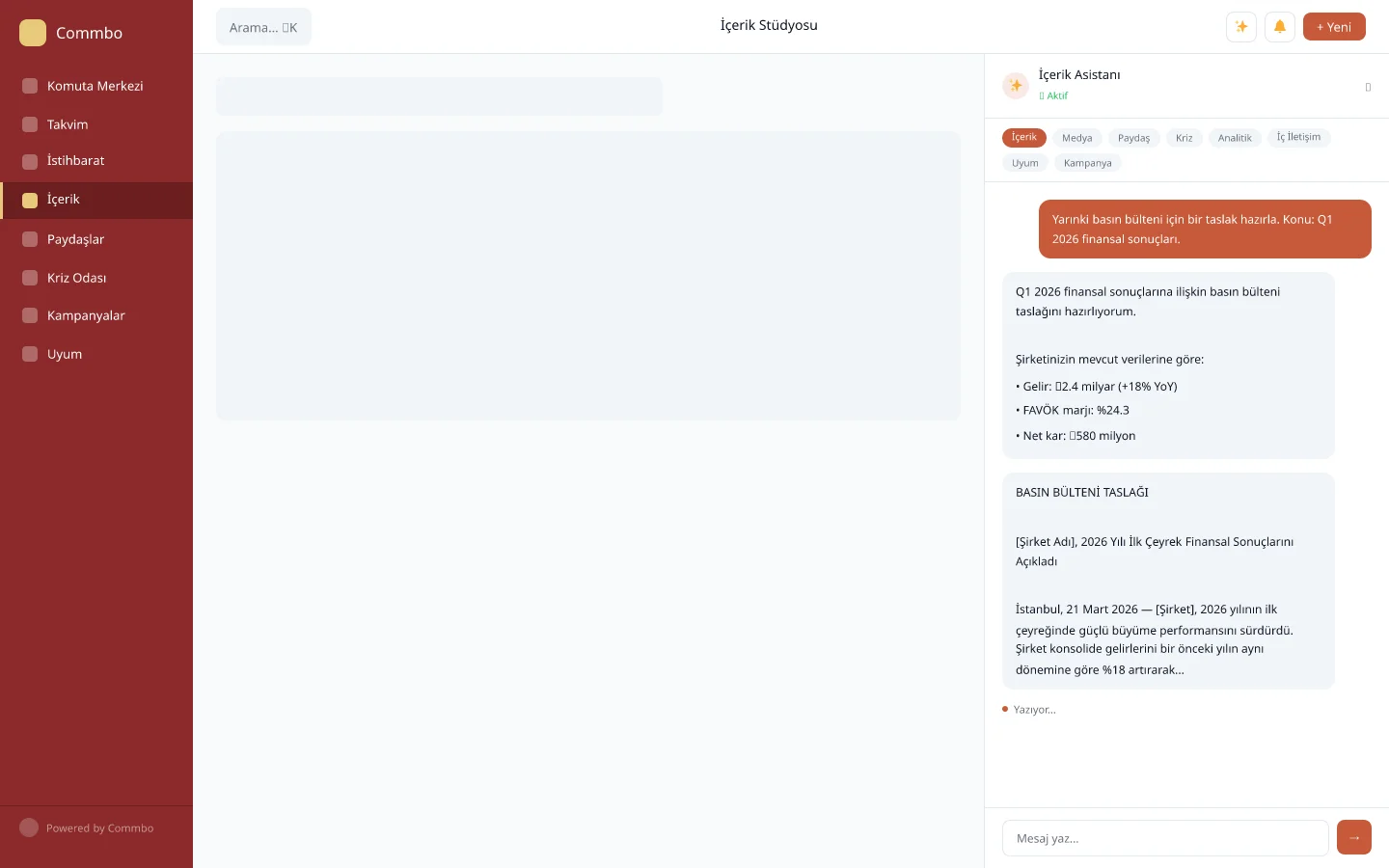The height and width of the screenshot is (868, 1389).
Task: Select the Medya filter chip
Action: pyautogui.click(x=1076, y=138)
